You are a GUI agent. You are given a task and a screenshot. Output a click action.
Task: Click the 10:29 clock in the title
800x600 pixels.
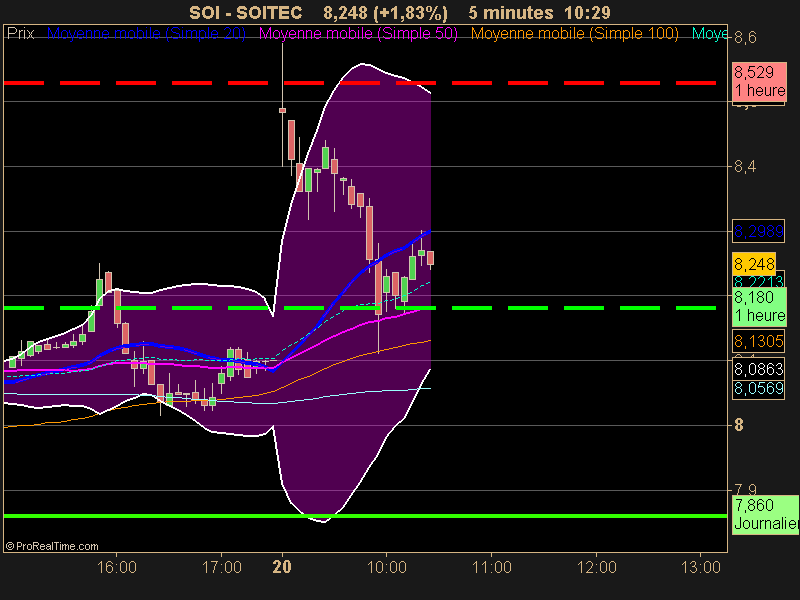587,12
